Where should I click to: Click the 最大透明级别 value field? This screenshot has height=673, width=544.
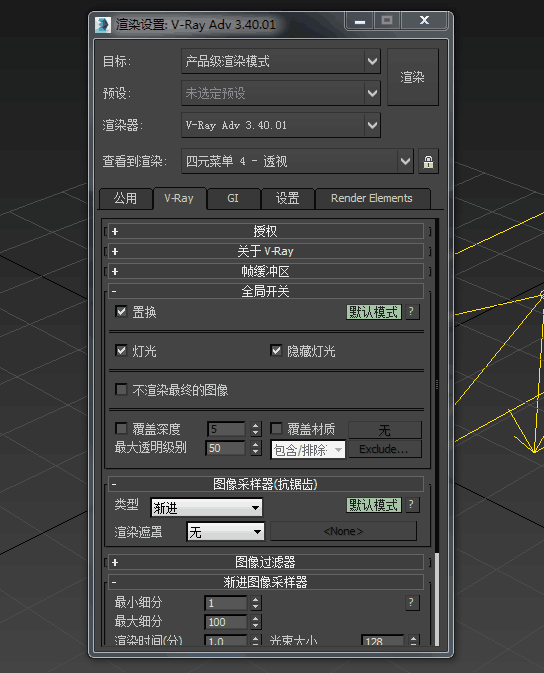coord(226,448)
